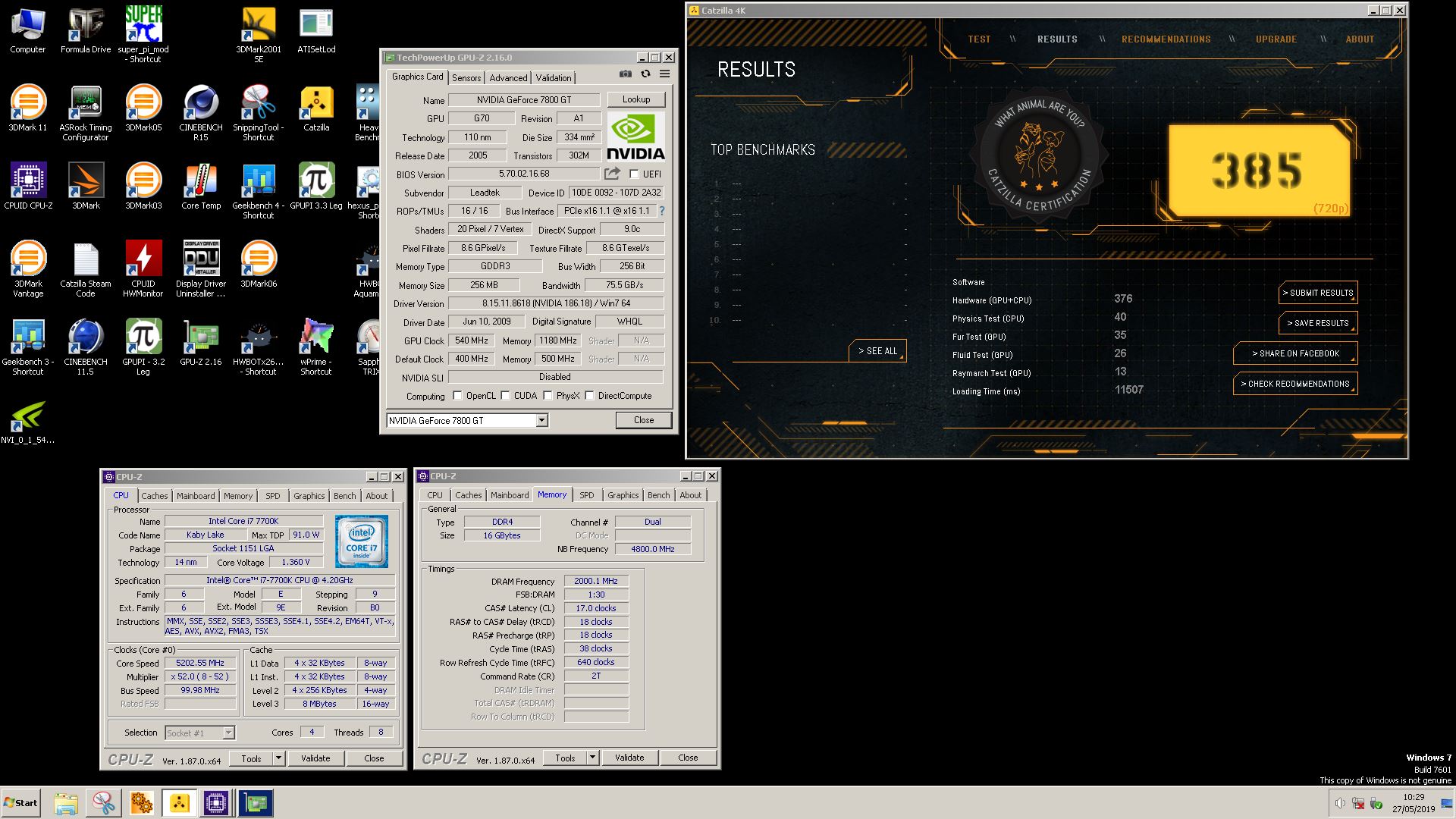Image resolution: width=1456 pixels, height=819 pixels.
Task: Open 3DMark03 desktop shortcut
Action: (x=143, y=186)
